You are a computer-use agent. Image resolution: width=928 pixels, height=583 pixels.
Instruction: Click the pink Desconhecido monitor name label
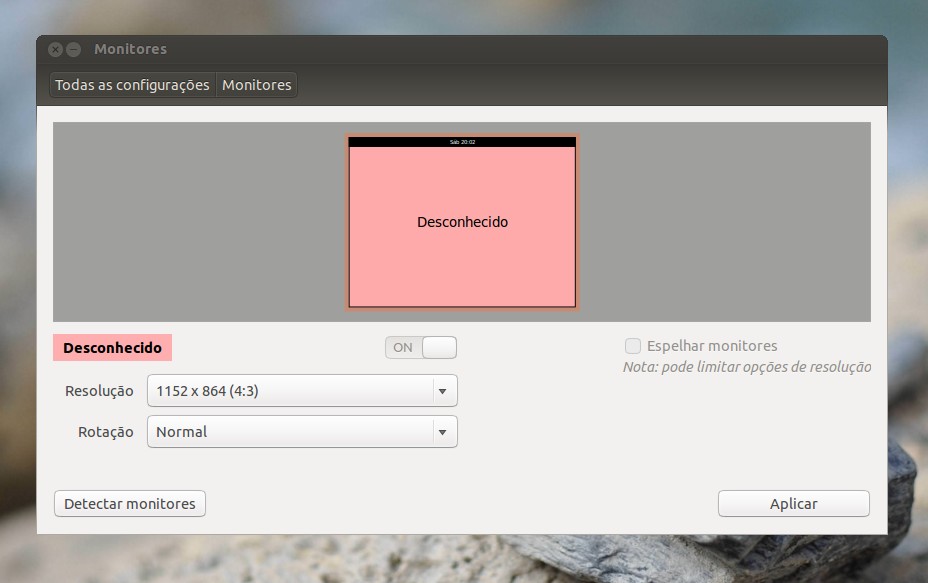(112, 348)
